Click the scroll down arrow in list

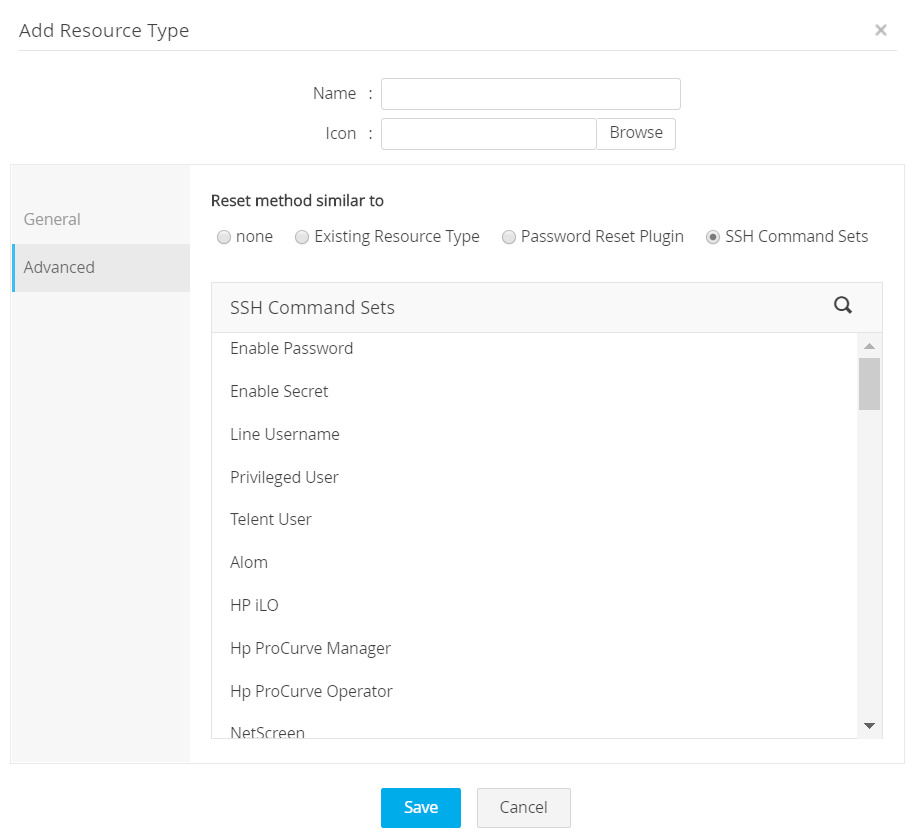click(869, 725)
